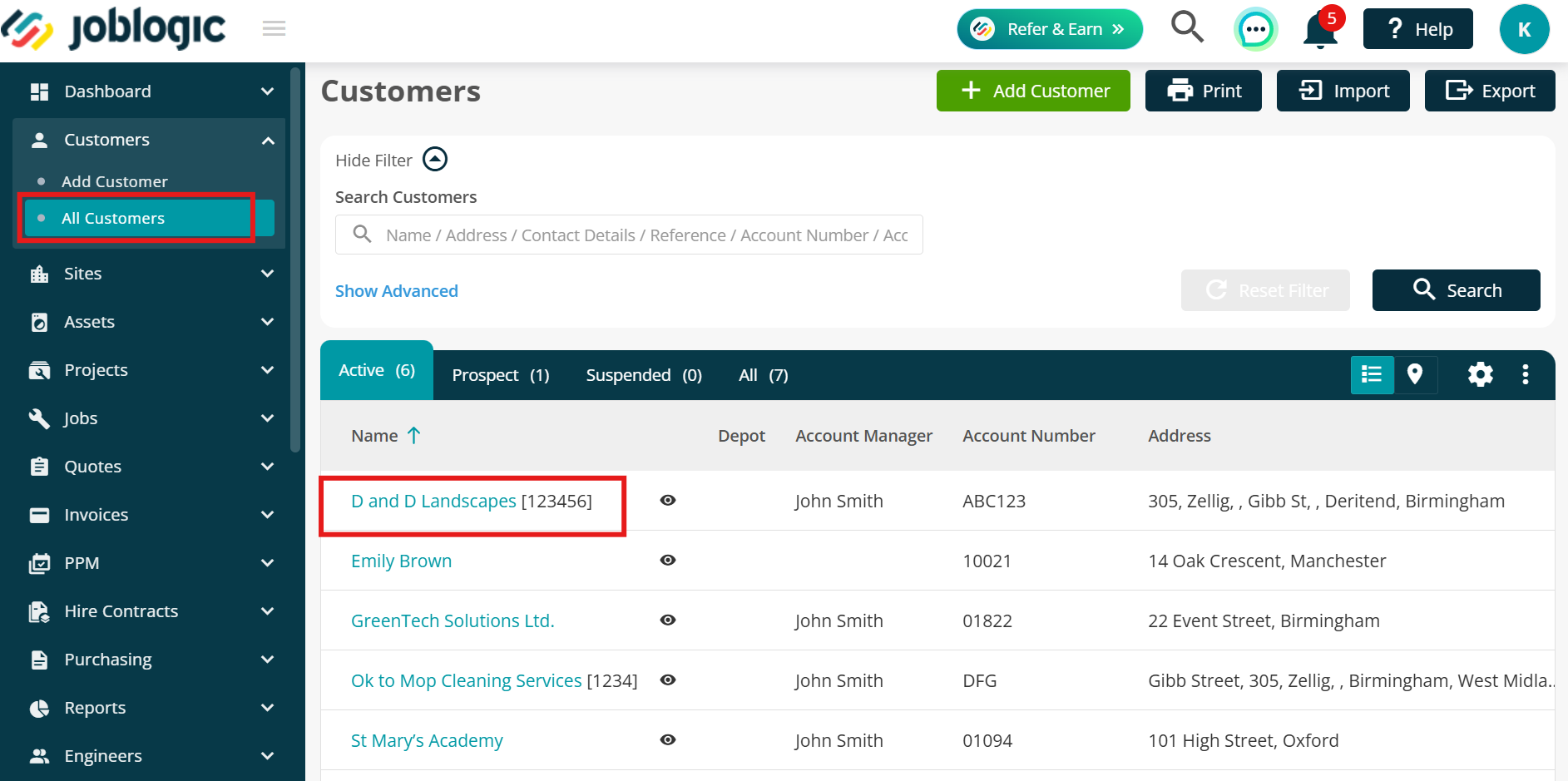Image resolution: width=1568 pixels, height=781 pixels.
Task: Click the Search Customers input field
Action: (629, 235)
